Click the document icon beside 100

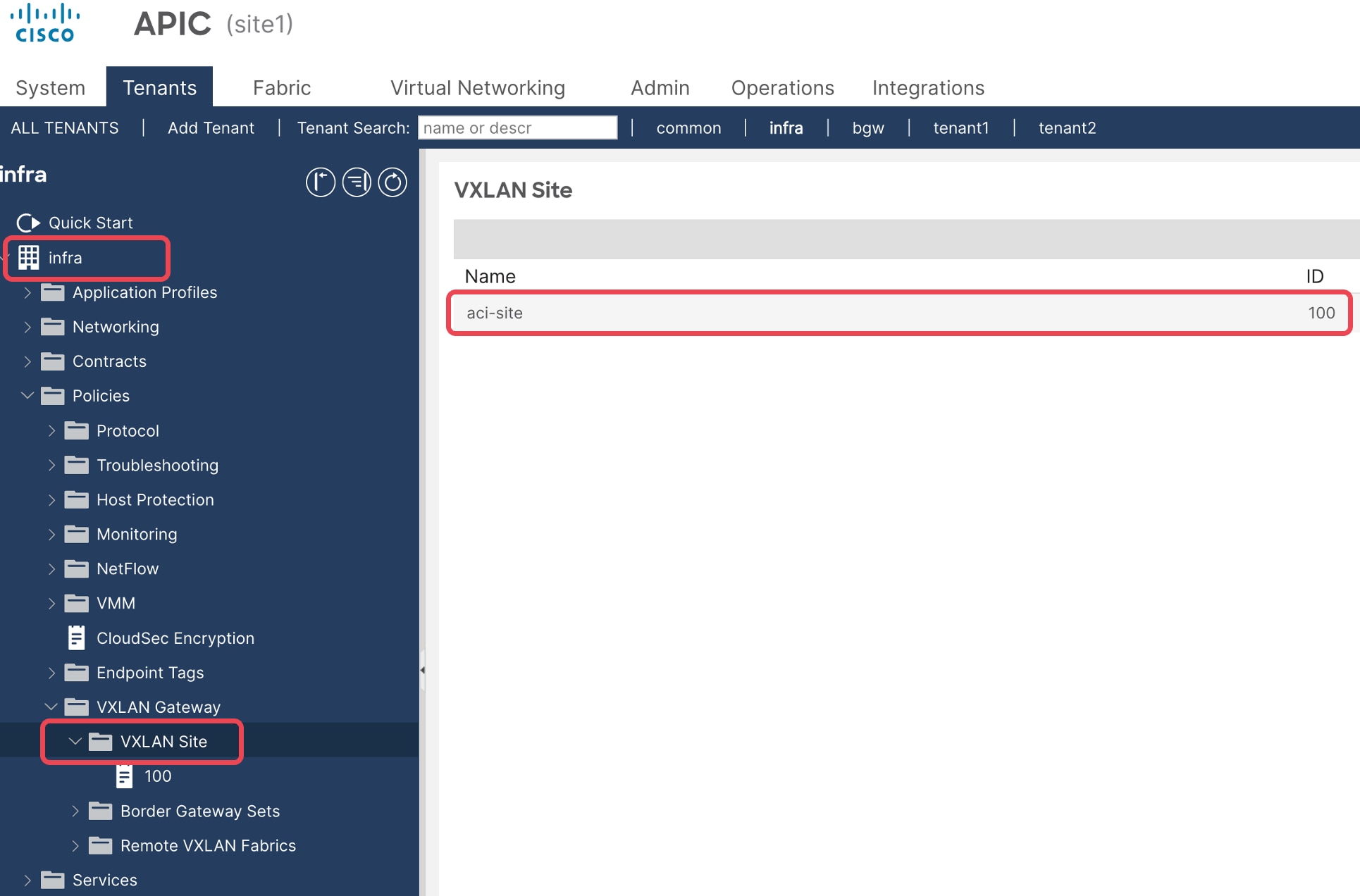point(124,776)
